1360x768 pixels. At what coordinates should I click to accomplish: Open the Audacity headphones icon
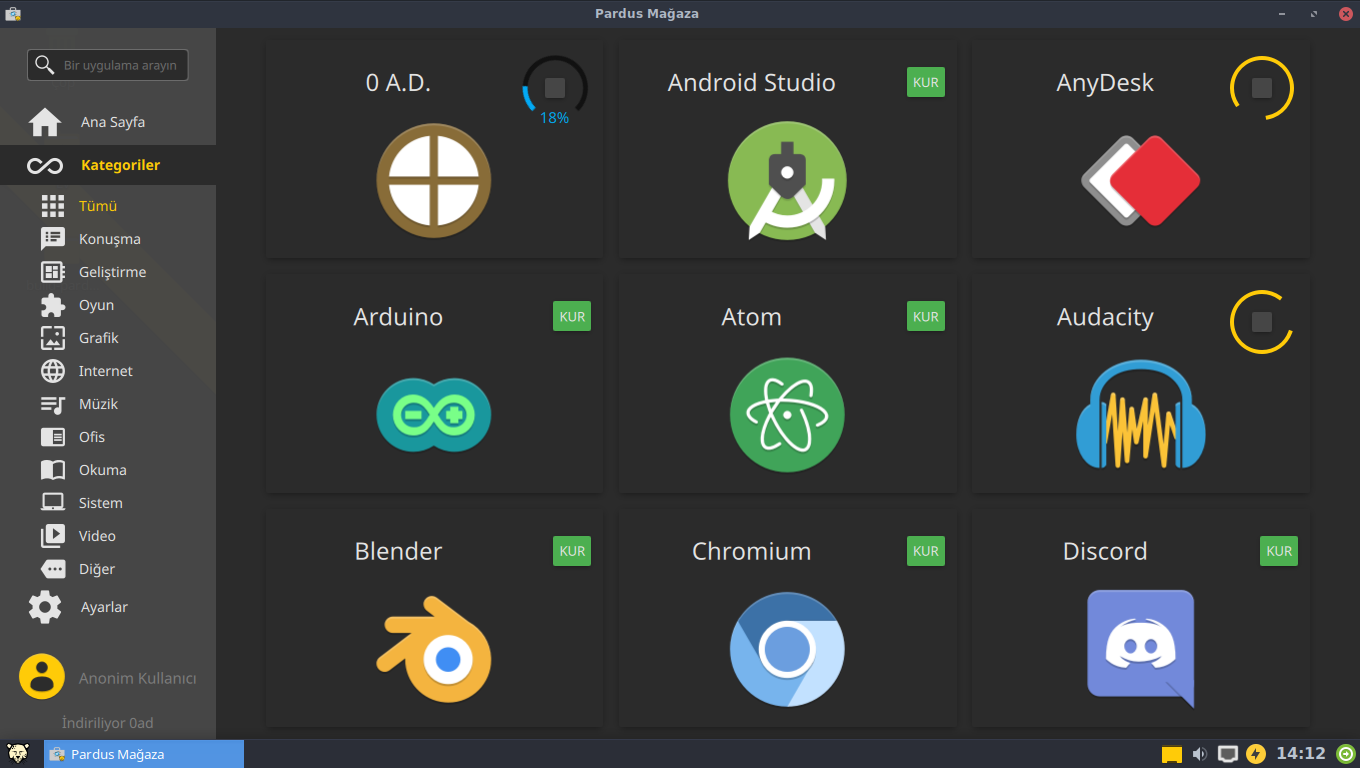pyautogui.click(x=1141, y=414)
